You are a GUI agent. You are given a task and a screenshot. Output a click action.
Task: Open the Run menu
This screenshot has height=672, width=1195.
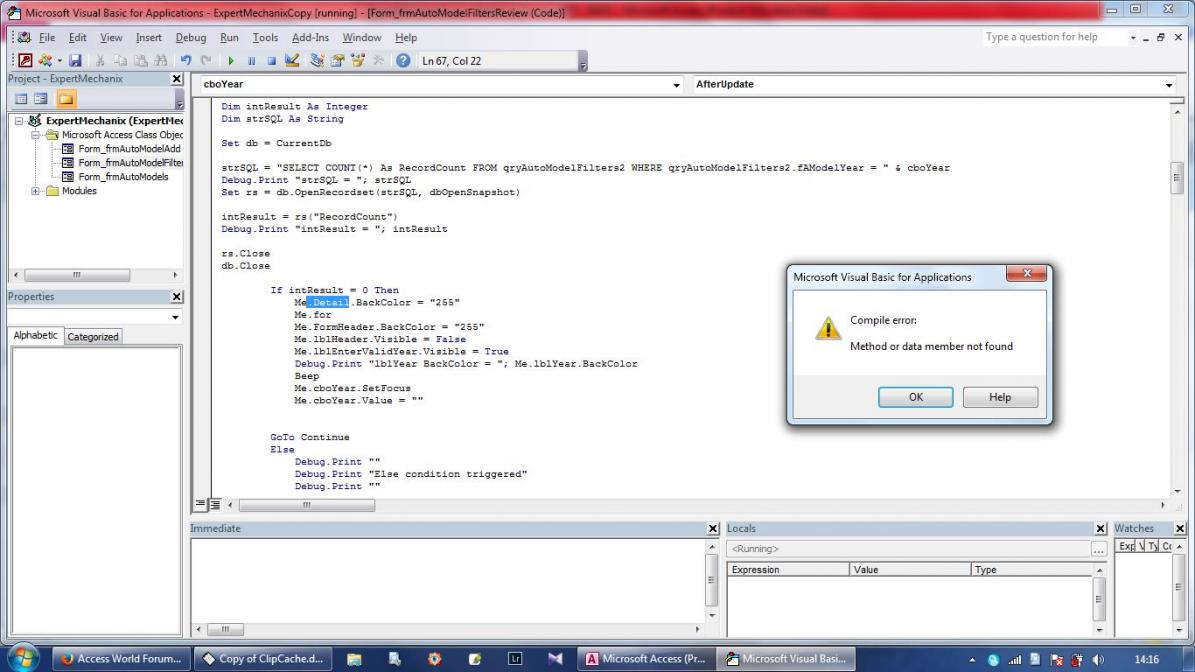229,37
